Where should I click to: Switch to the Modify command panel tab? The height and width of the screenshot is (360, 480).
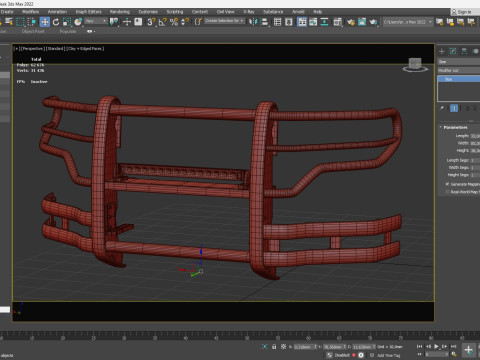[x=453, y=51]
